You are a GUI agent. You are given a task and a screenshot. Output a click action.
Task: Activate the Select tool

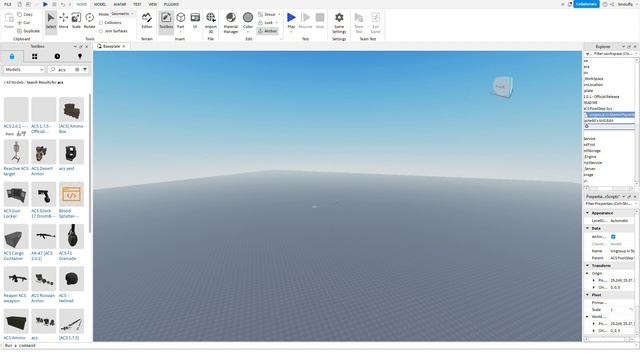[x=51, y=20]
